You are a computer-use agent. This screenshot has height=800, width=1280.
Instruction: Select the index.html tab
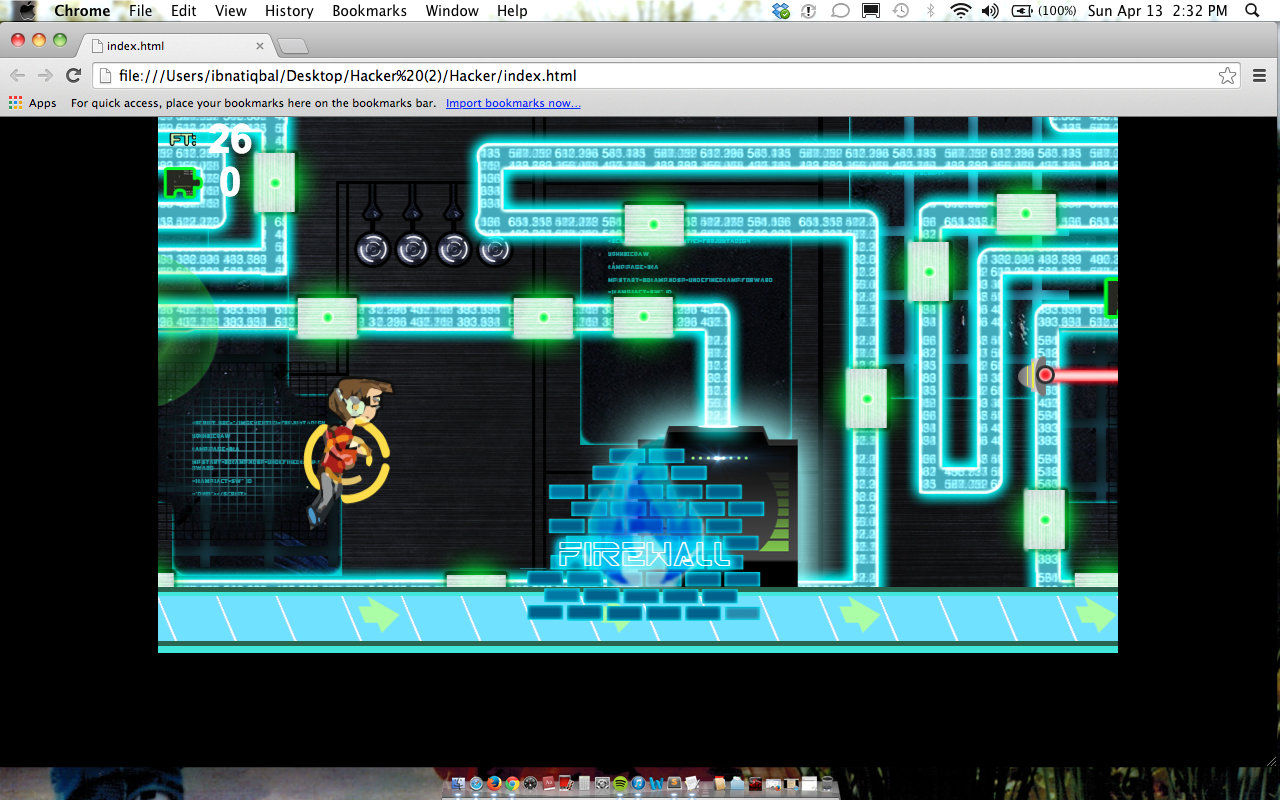(175, 46)
